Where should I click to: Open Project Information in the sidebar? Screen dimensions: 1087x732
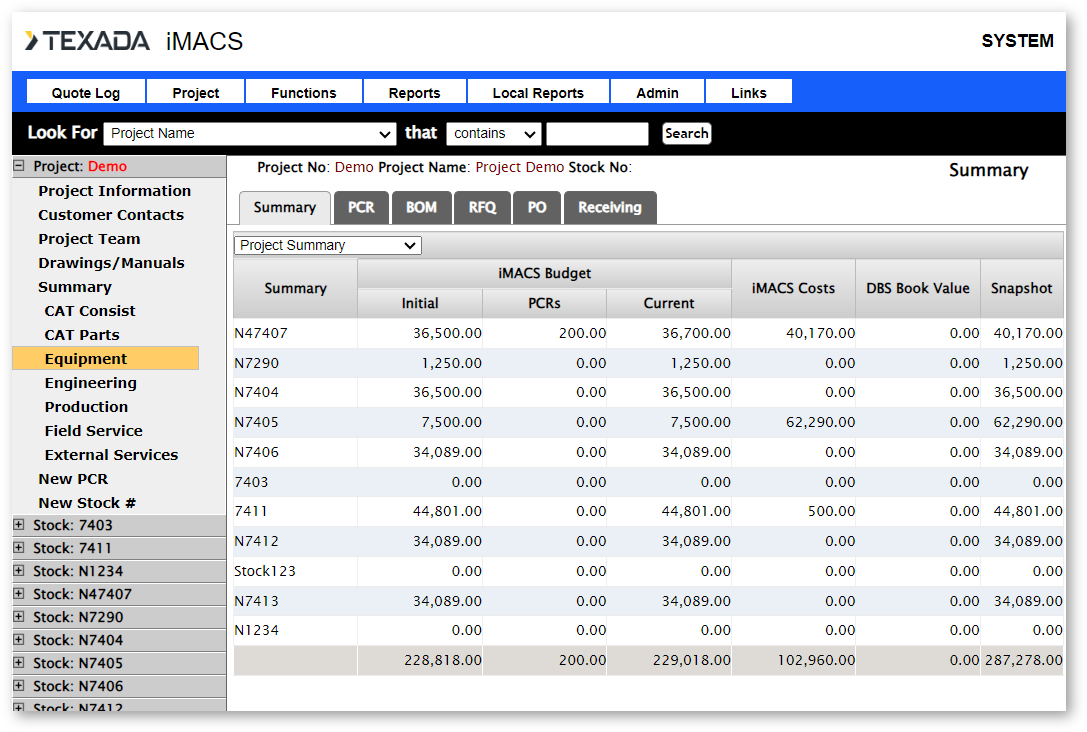coord(114,191)
